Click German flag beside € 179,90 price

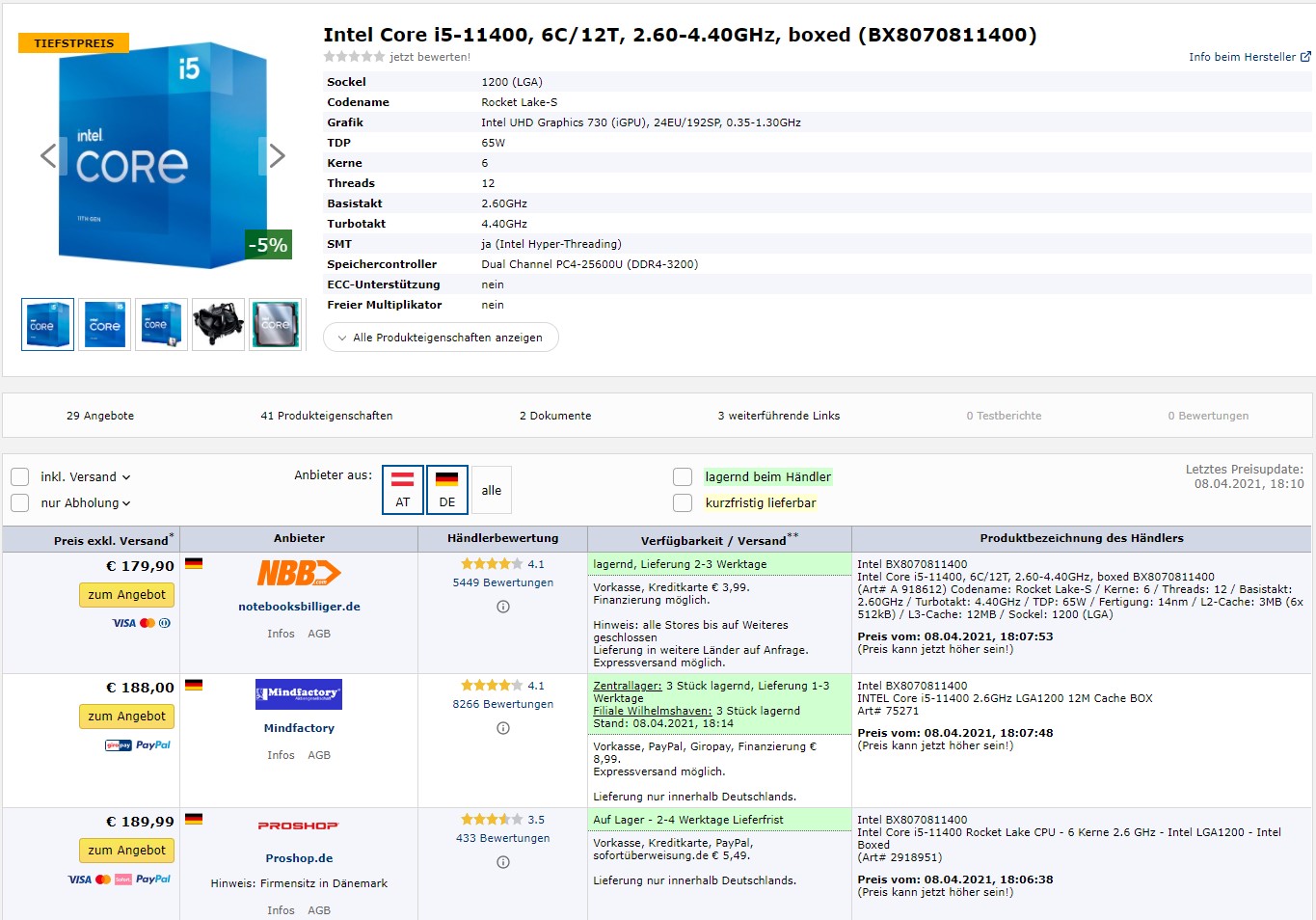point(194,563)
